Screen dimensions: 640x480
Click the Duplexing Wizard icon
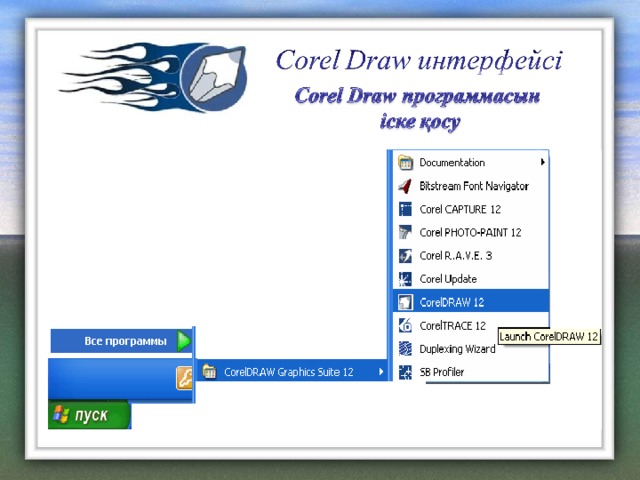click(405, 349)
